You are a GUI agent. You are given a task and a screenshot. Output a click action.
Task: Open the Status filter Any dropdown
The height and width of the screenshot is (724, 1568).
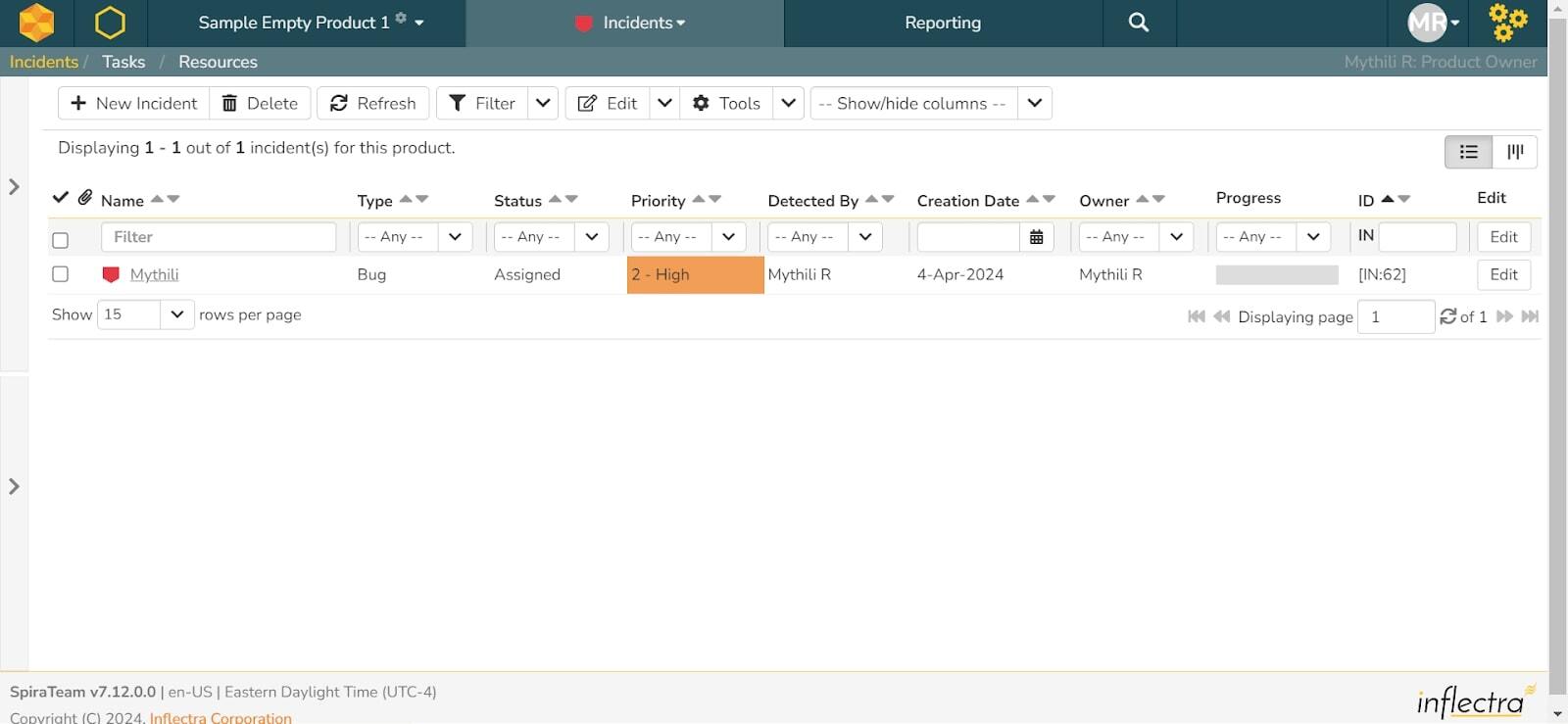coord(551,237)
